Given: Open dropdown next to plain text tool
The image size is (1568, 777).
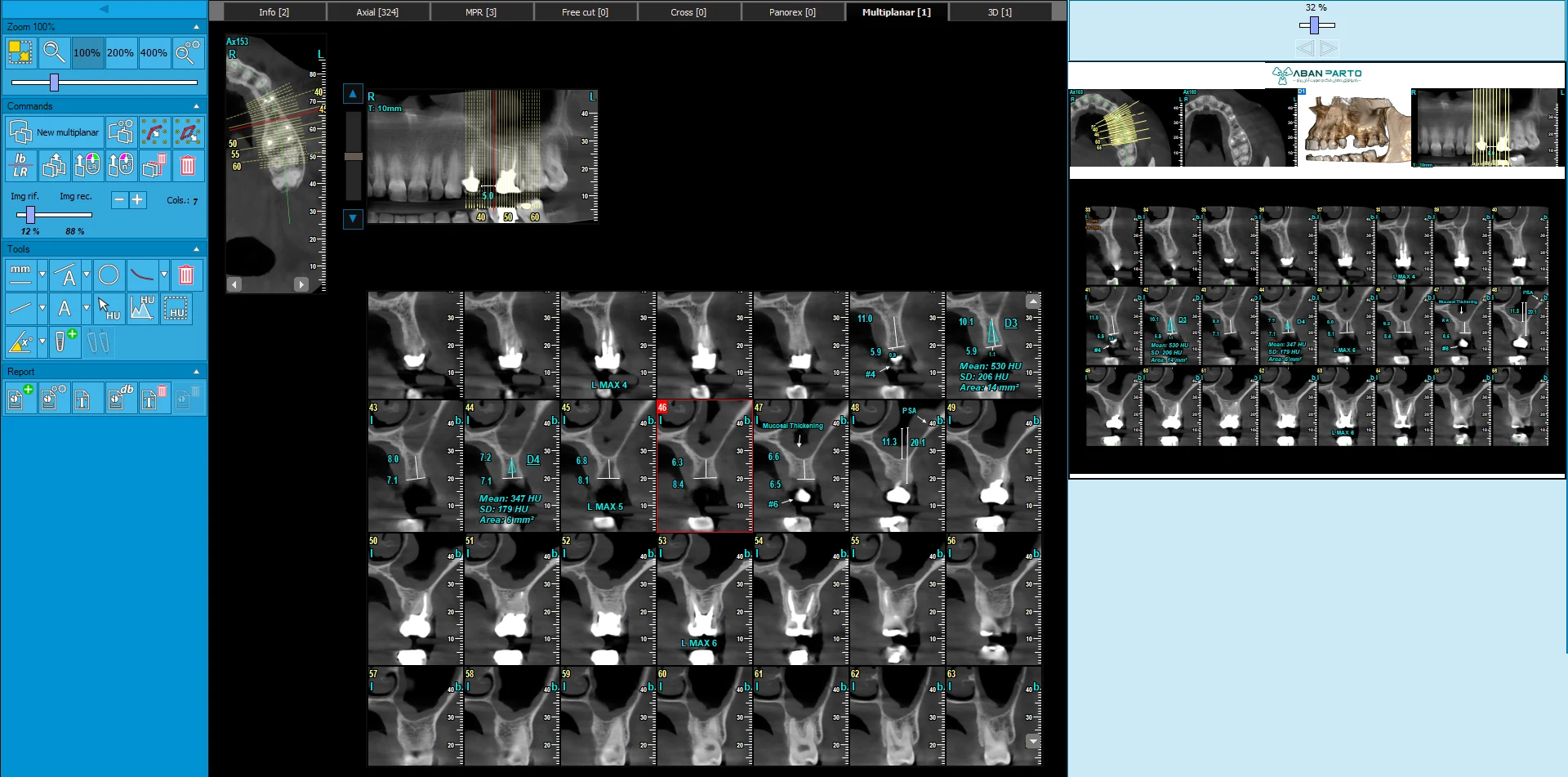Looking at the screenshot, I should 87,309.
